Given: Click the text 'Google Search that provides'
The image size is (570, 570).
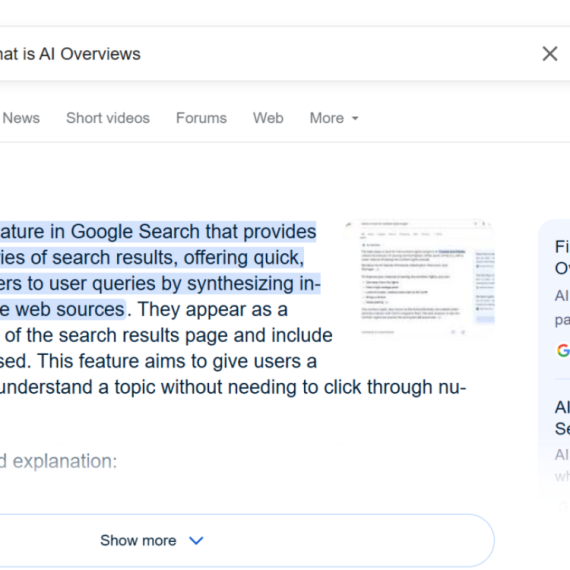Looking at the screenshot, I should [193, 232].
